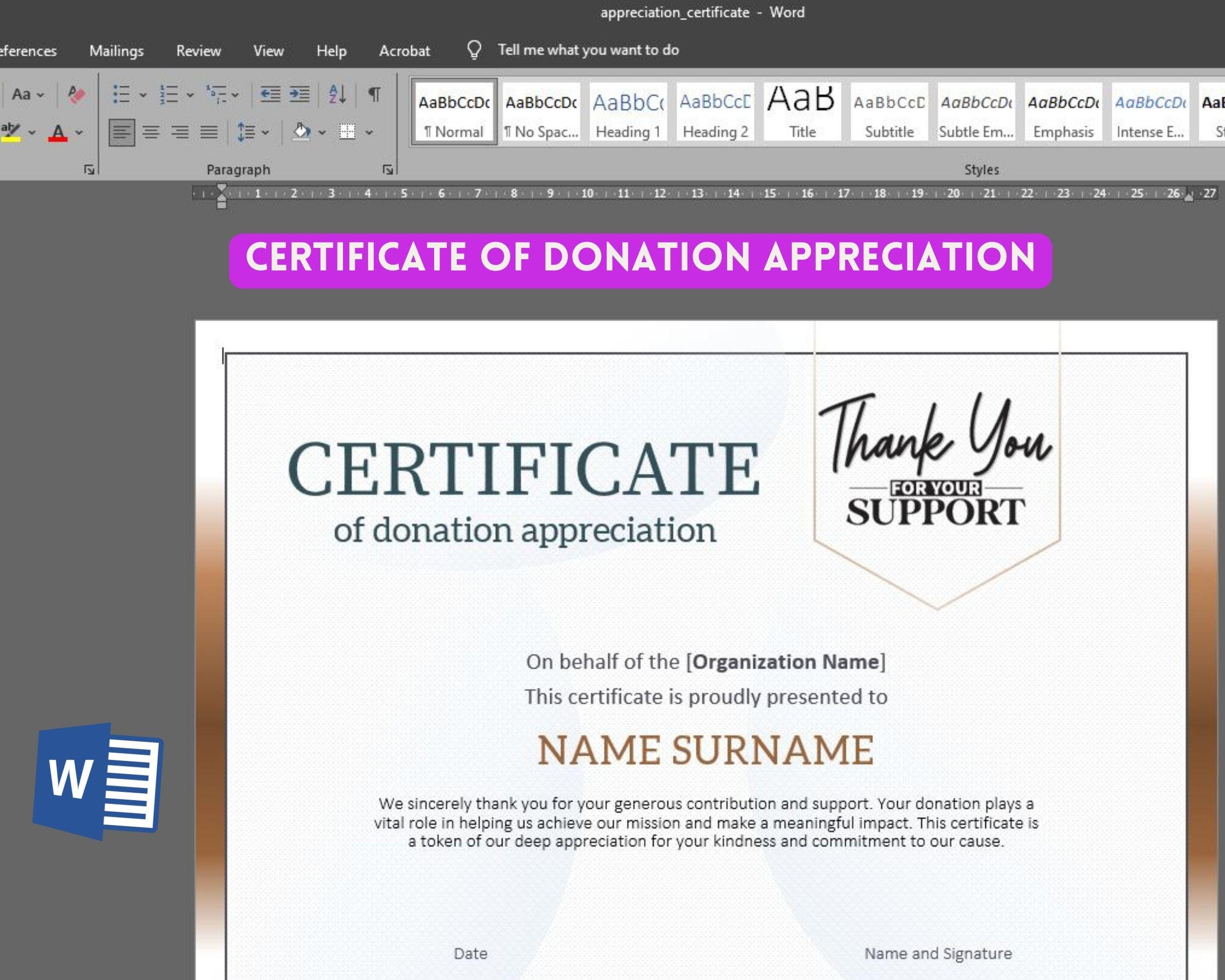
Task: Click the Tell me what you want to do box
Action: pos(588,50)
